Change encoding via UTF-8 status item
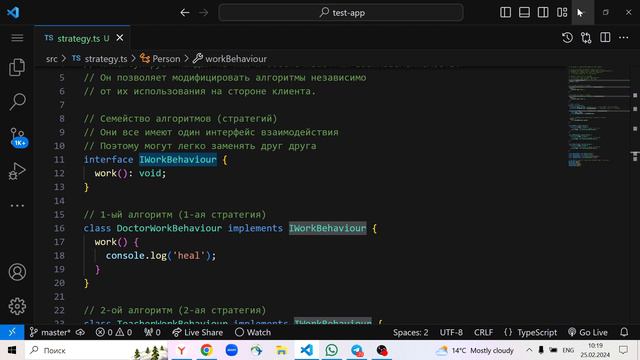Image resolution: width=640 pixels, height=360 pixels. (451, 332)
